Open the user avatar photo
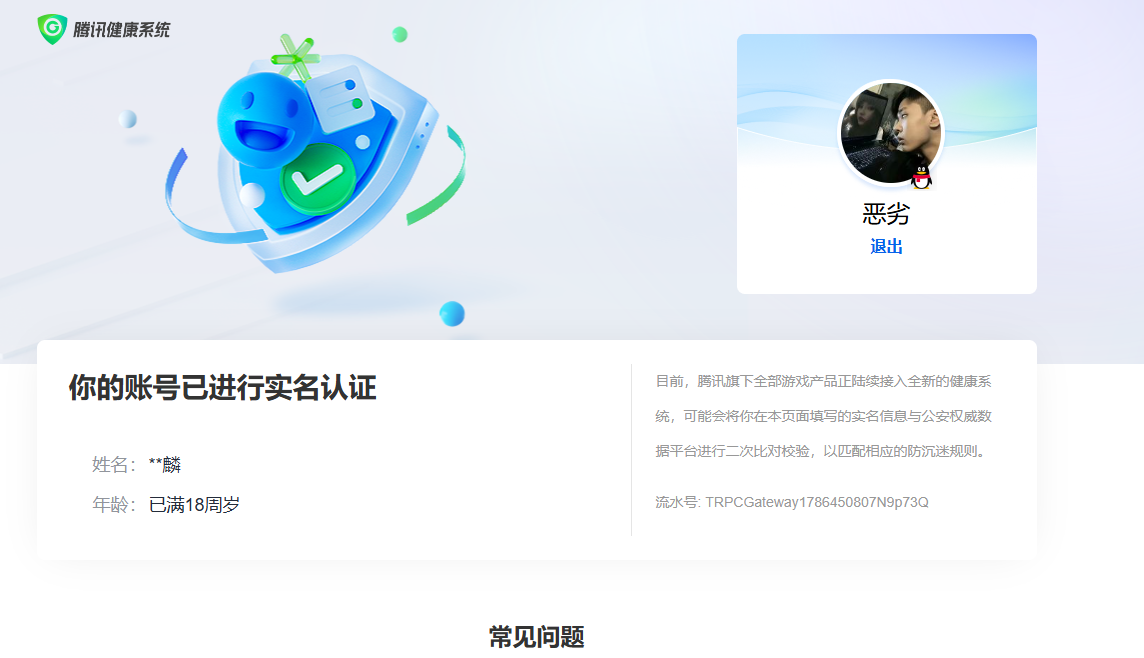The height and width of the screenshot is (658, 1144). point(891,133)
